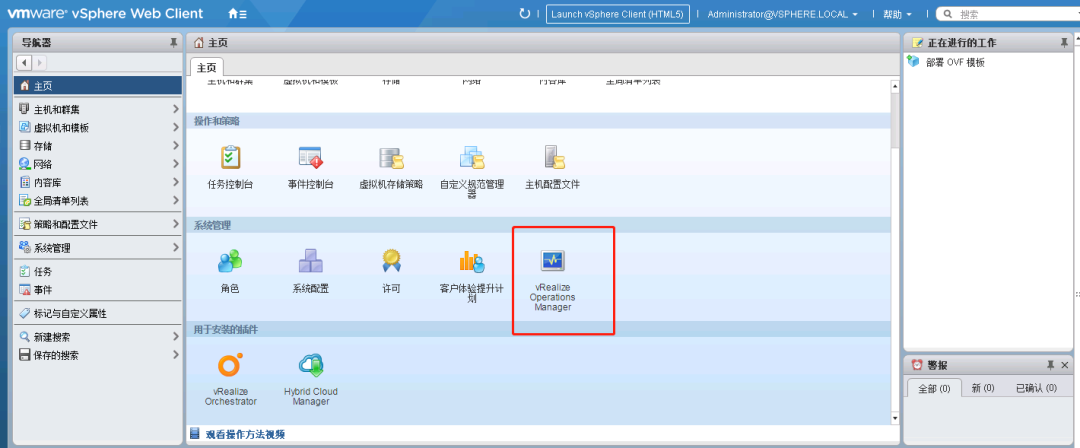Click the search magnifier icon
Screen dimensions: 1080x448
coord(948,14)
